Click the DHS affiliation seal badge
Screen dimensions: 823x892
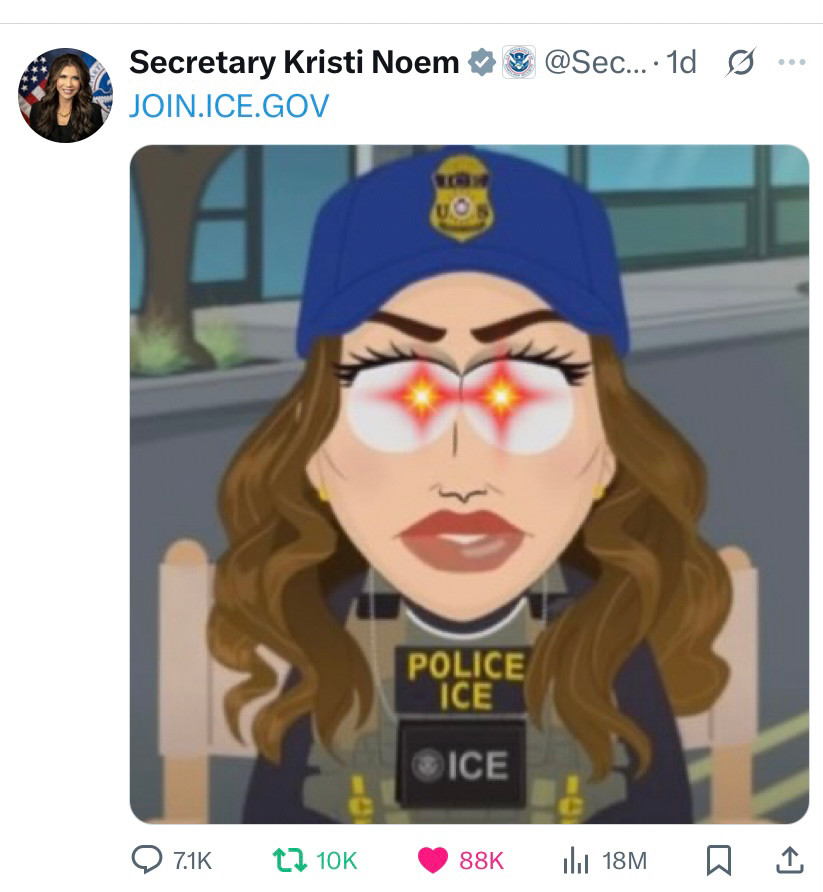coord(519,62)
